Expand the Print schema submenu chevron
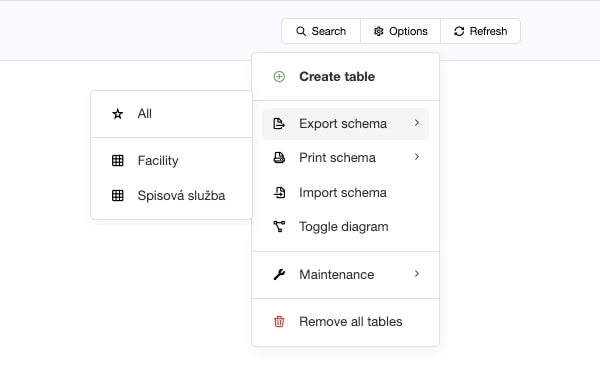 [x=417, y=157]
